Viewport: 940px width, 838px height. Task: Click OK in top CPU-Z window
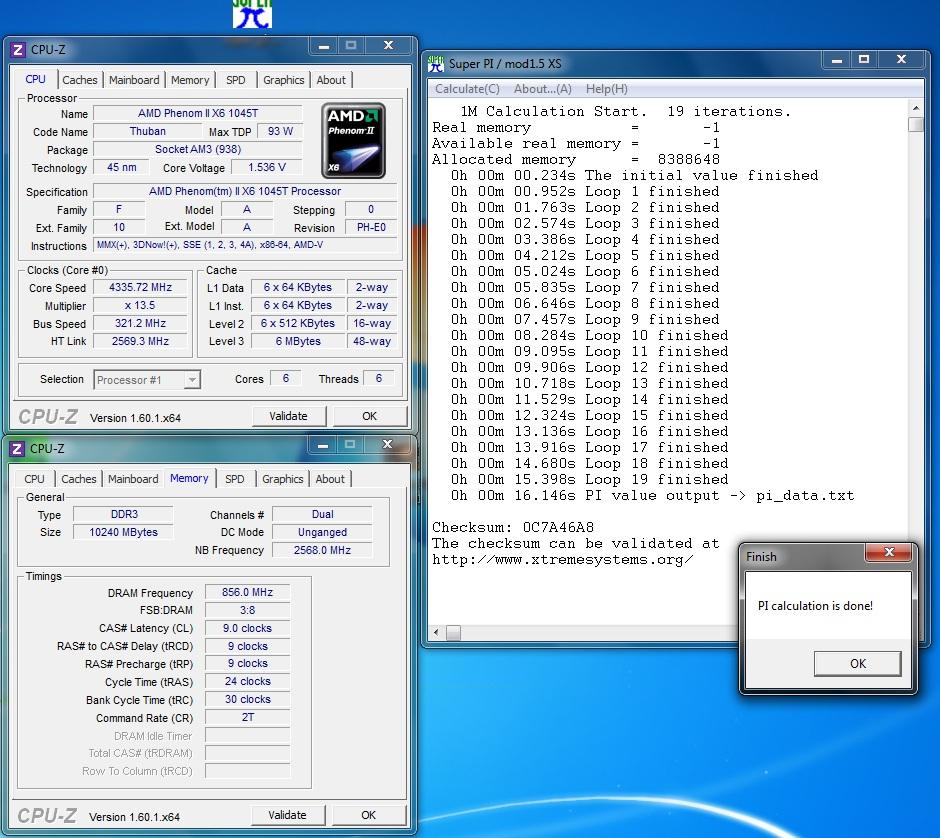coord(369,416)
